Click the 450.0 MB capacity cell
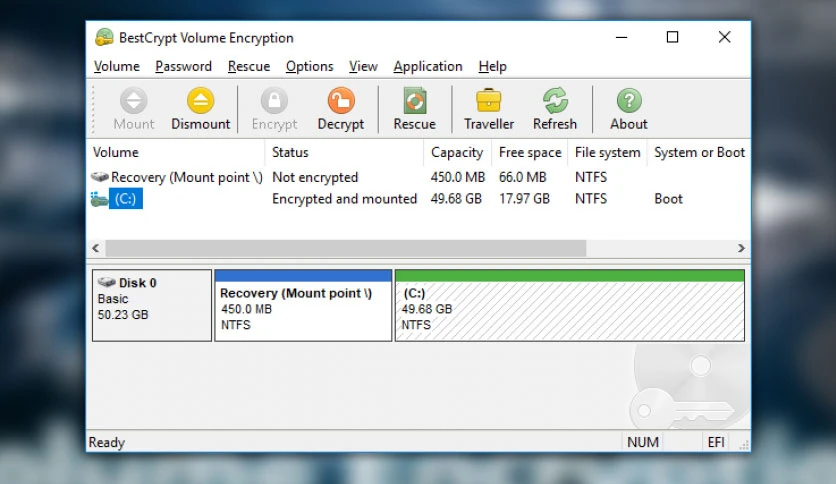Image resolution: width=836 pixels, height=484 pixels. pyautogui.click(x=458, y=177)
